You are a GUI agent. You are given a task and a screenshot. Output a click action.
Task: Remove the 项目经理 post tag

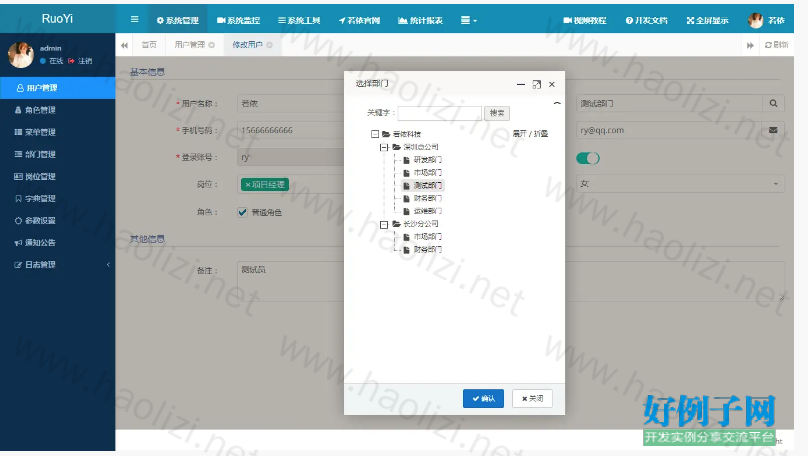pyautogui.click(x=248, y=185)
